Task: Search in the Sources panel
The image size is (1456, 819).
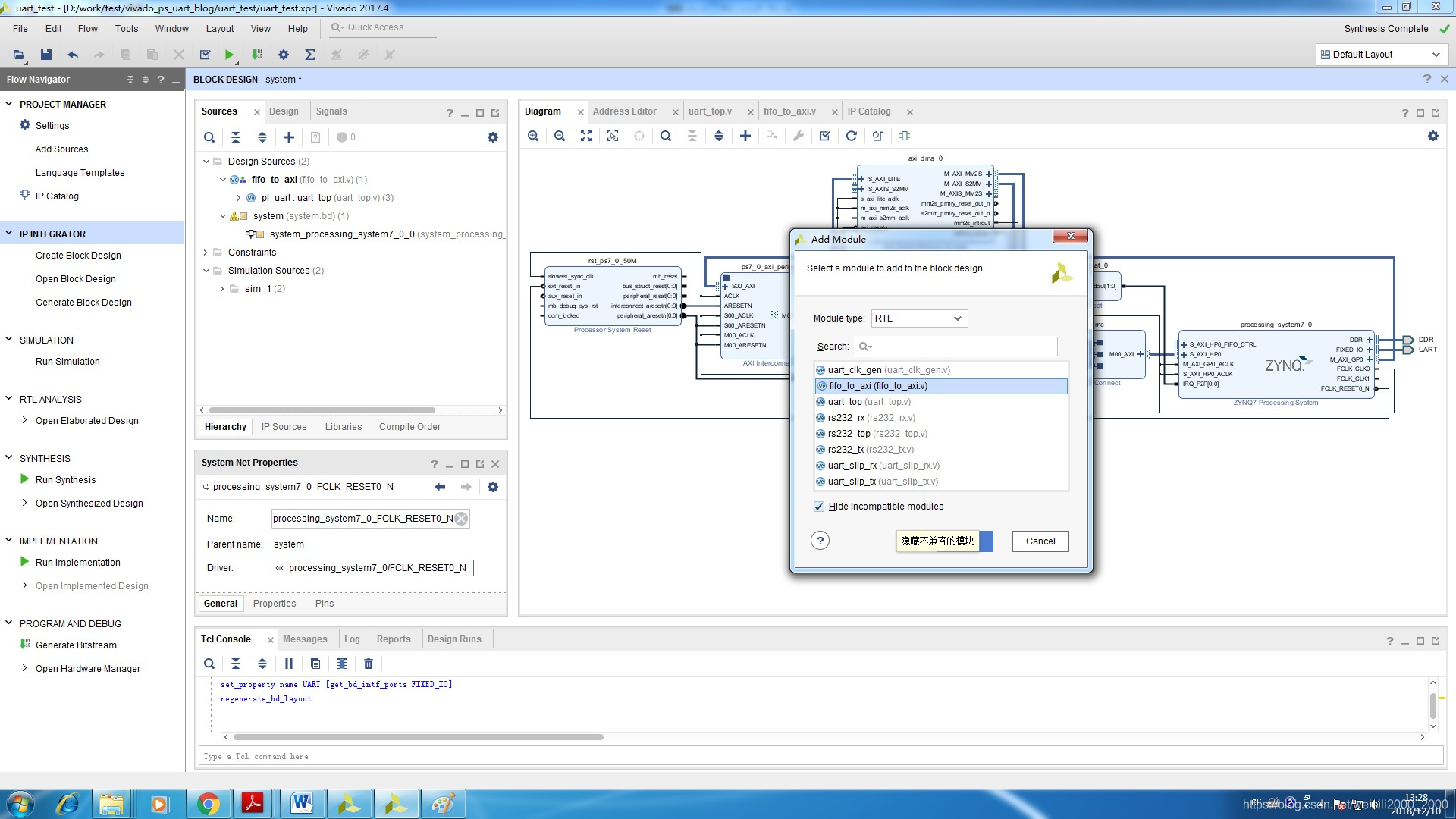Action: tap(209, 137)
